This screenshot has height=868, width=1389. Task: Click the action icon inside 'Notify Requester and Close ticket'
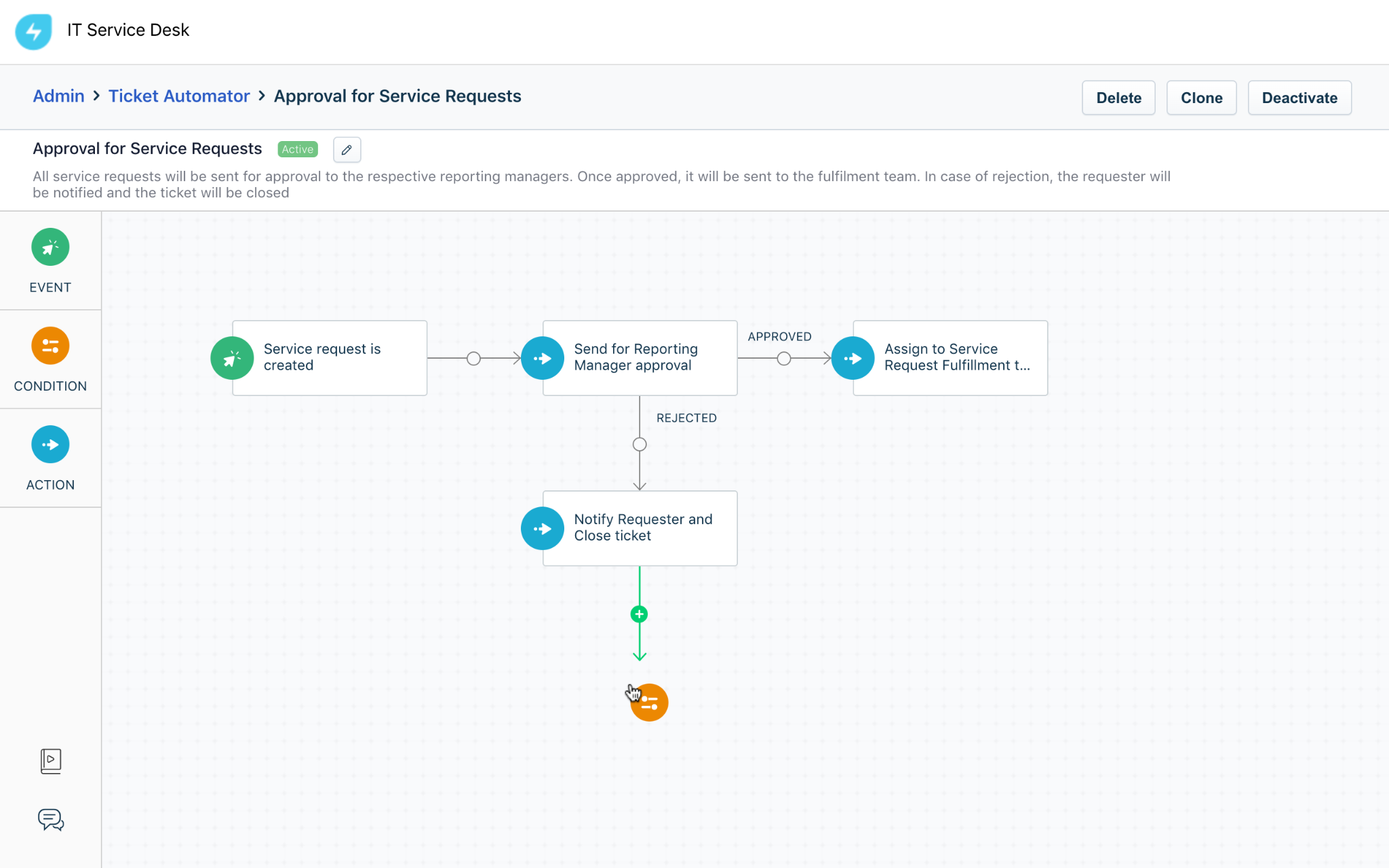coord(542,528)
